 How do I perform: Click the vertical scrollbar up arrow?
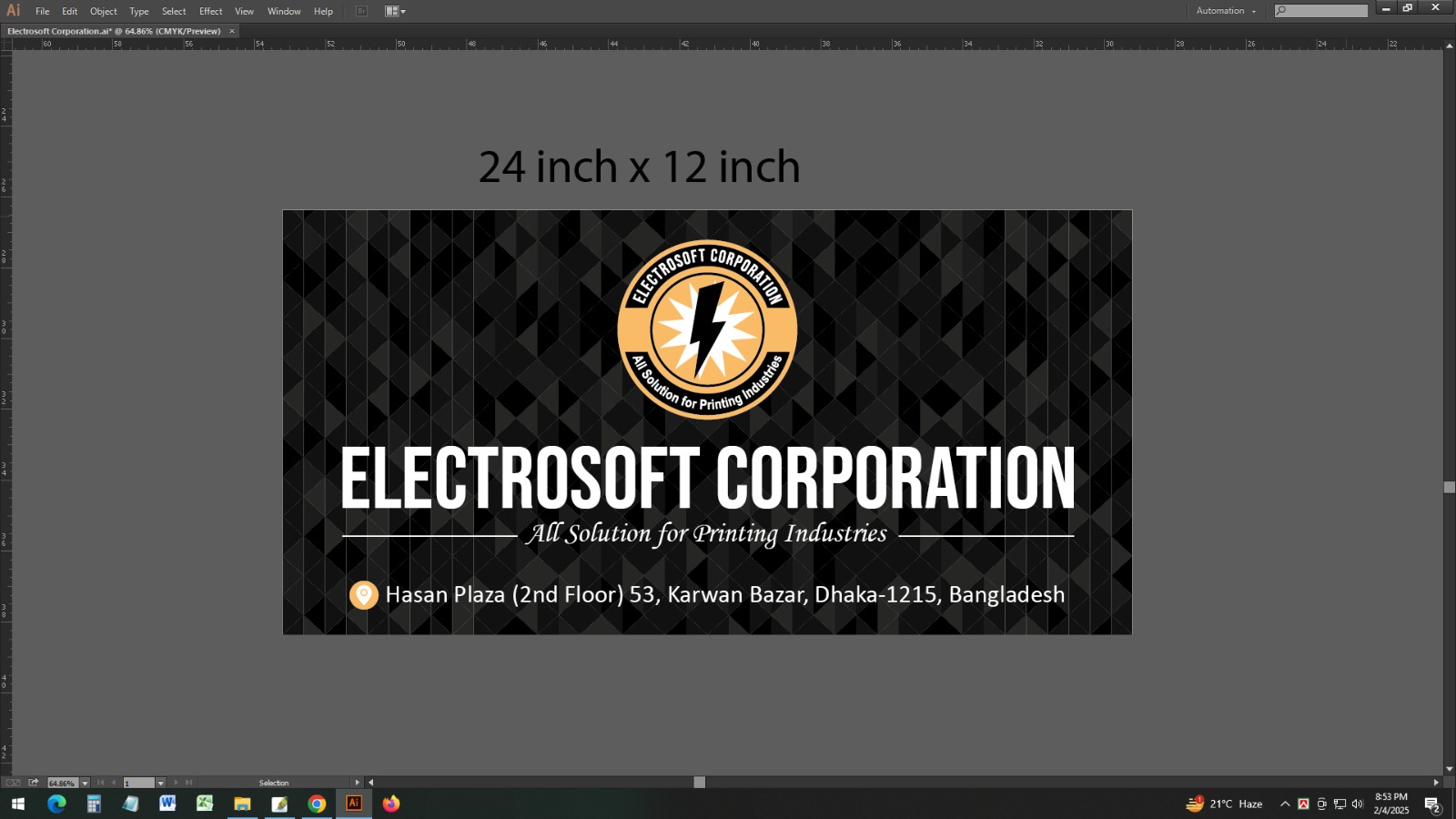(1450, 44)
